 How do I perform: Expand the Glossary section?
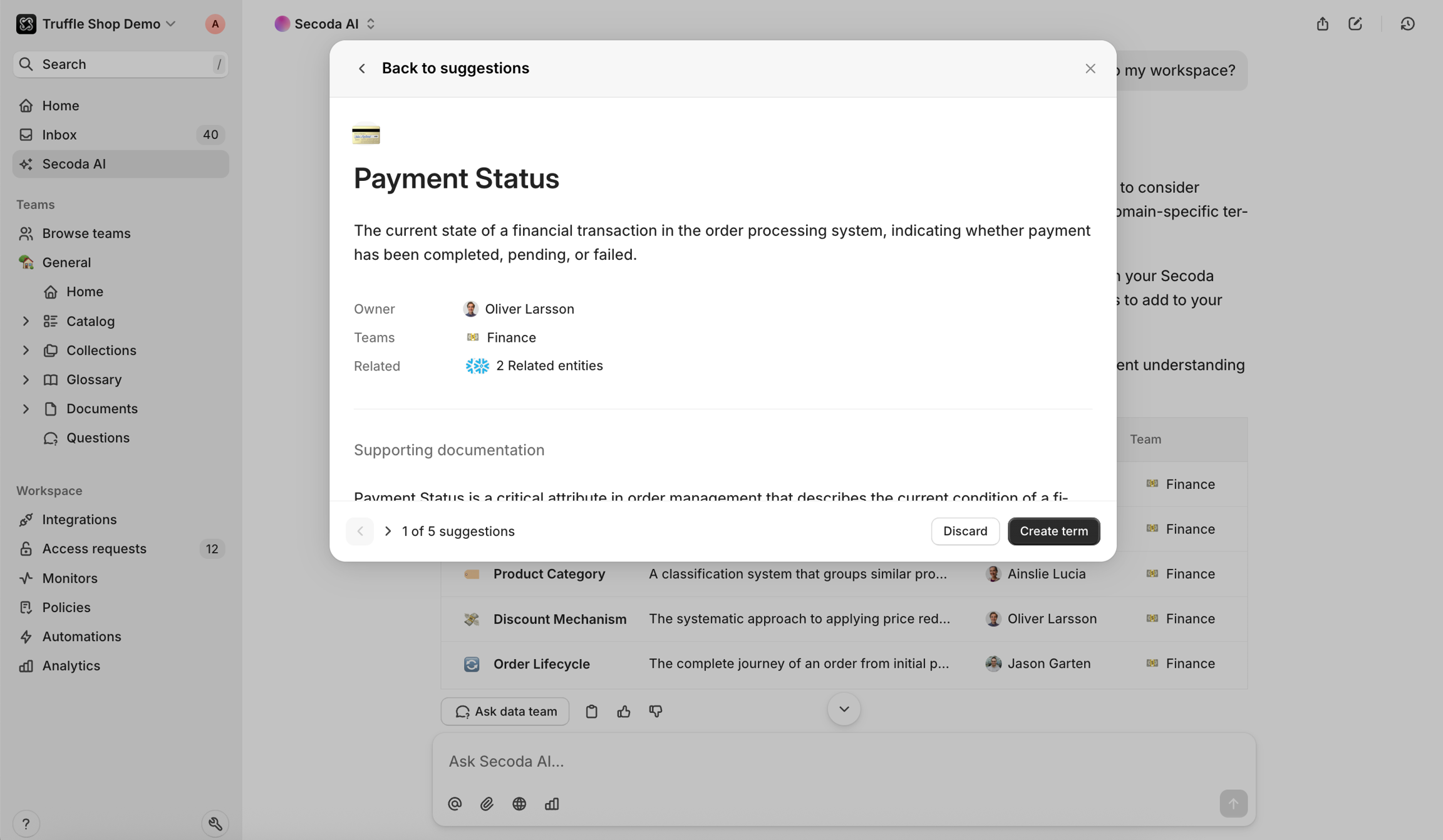[x=26, y=379]
